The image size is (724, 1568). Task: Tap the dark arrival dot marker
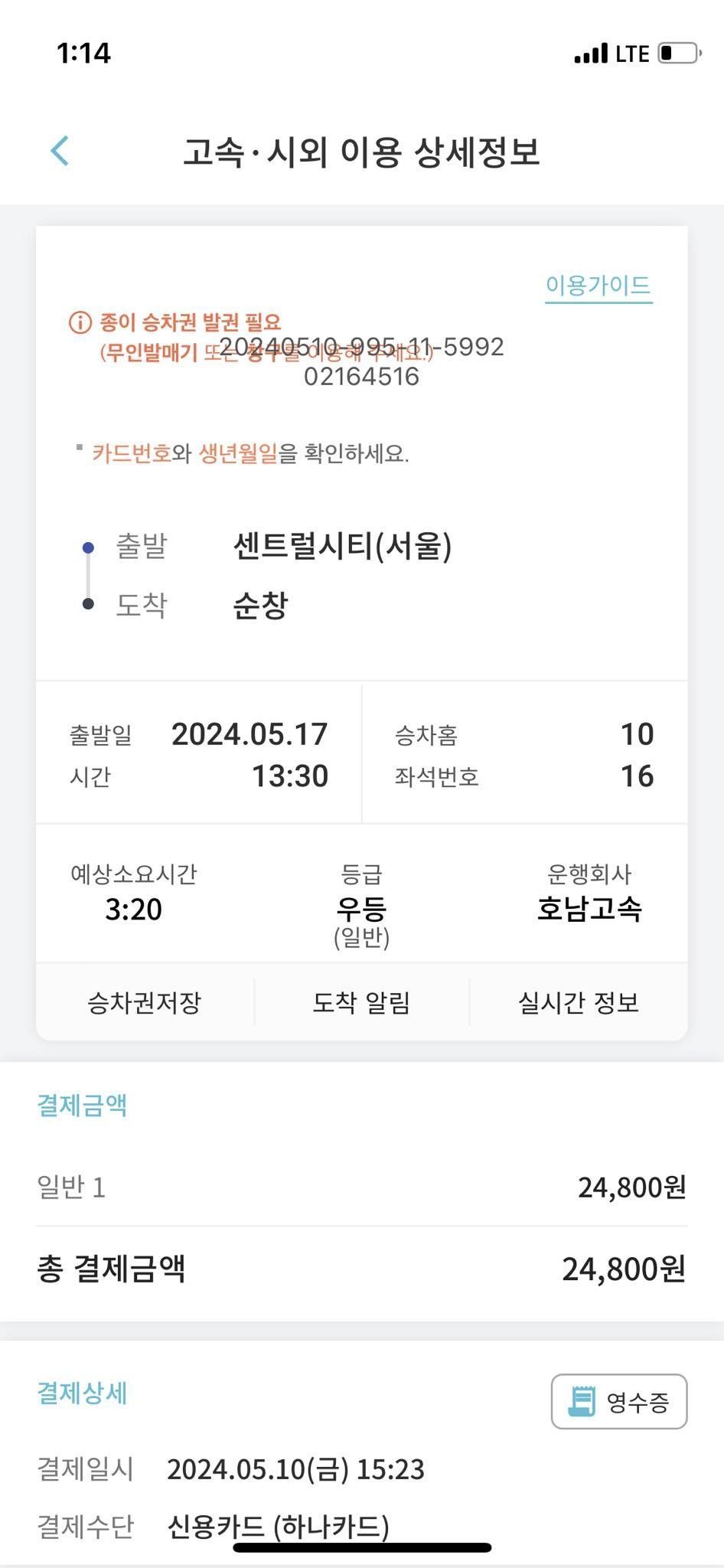[88, 604]
